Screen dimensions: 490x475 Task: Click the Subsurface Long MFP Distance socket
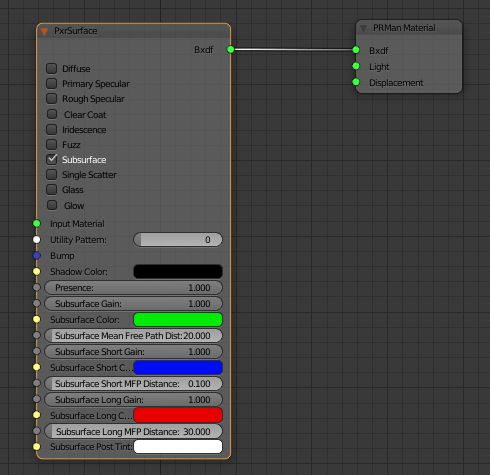tap(37, 431)
